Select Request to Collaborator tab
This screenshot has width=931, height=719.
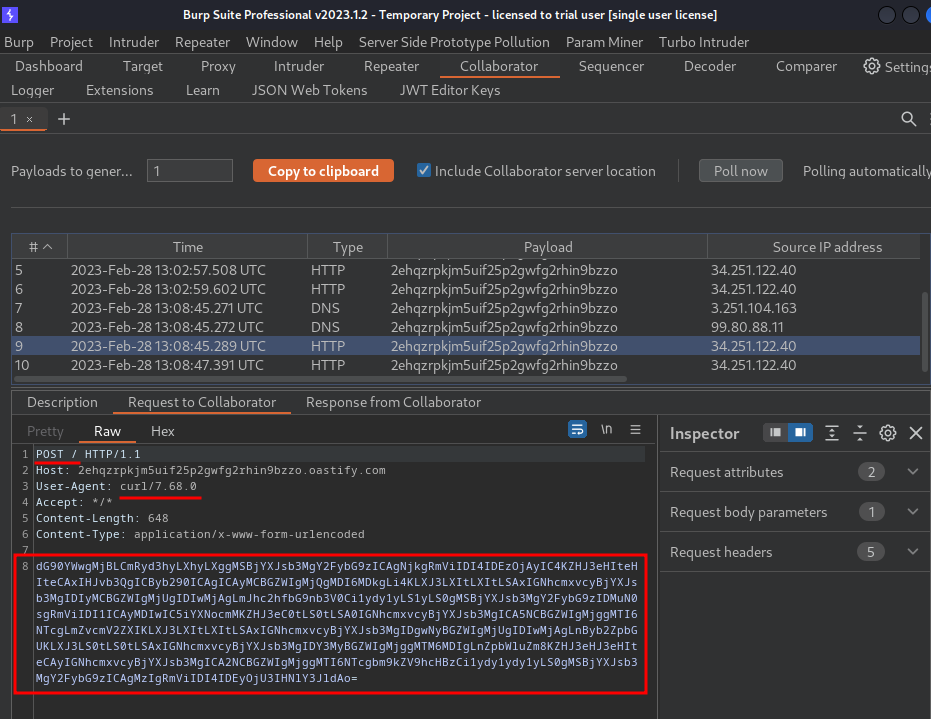click(x=202, y=402)
